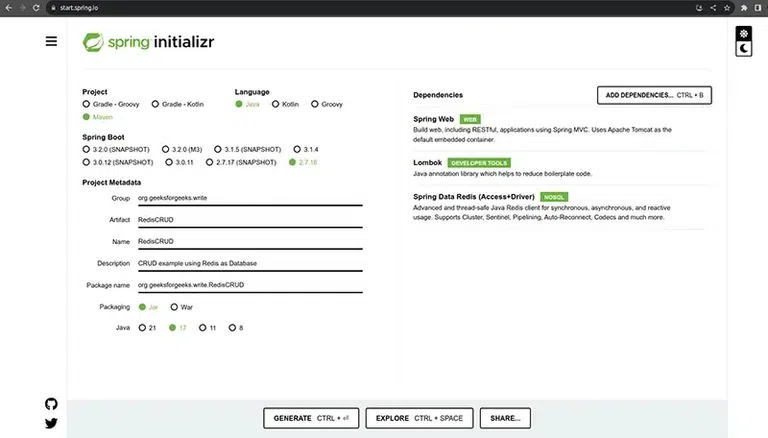Select Java version 8

click(x=236, y=328)
